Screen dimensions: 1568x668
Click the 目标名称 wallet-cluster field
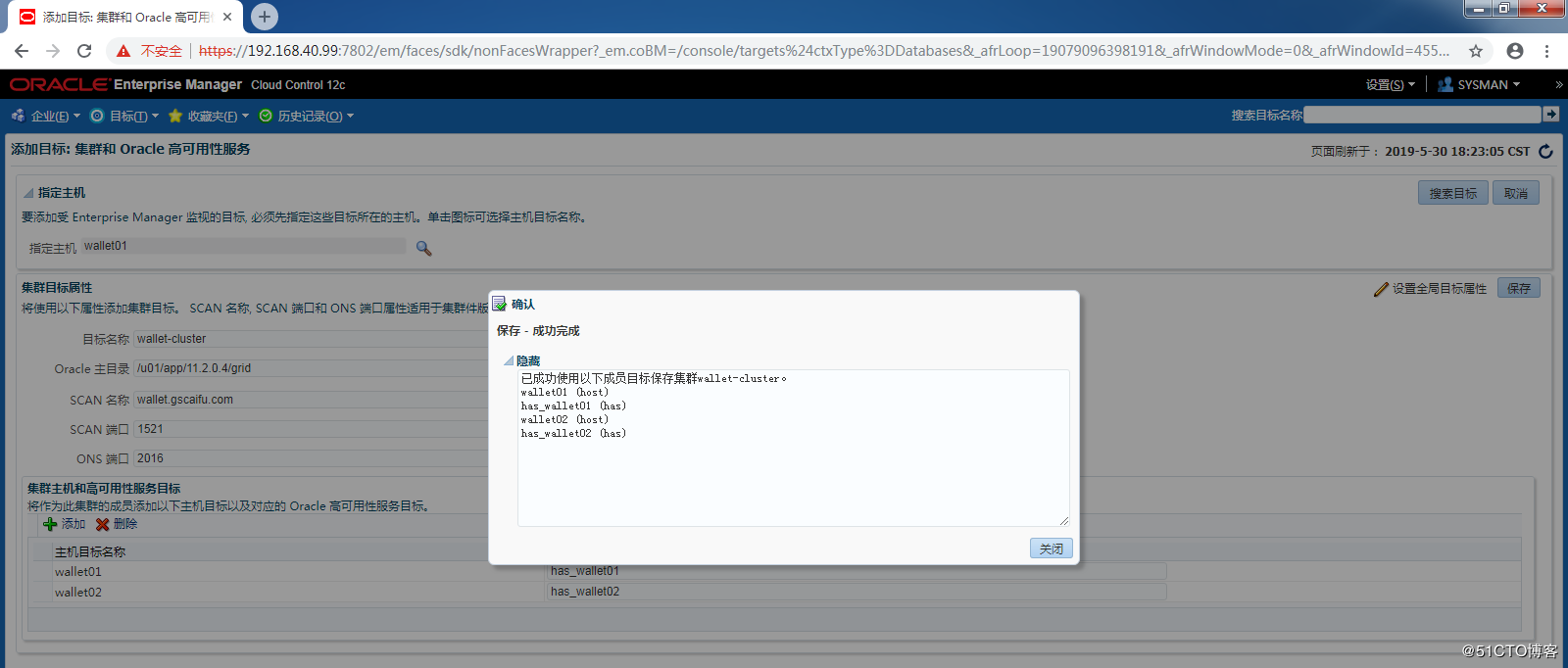click(311, 339)
